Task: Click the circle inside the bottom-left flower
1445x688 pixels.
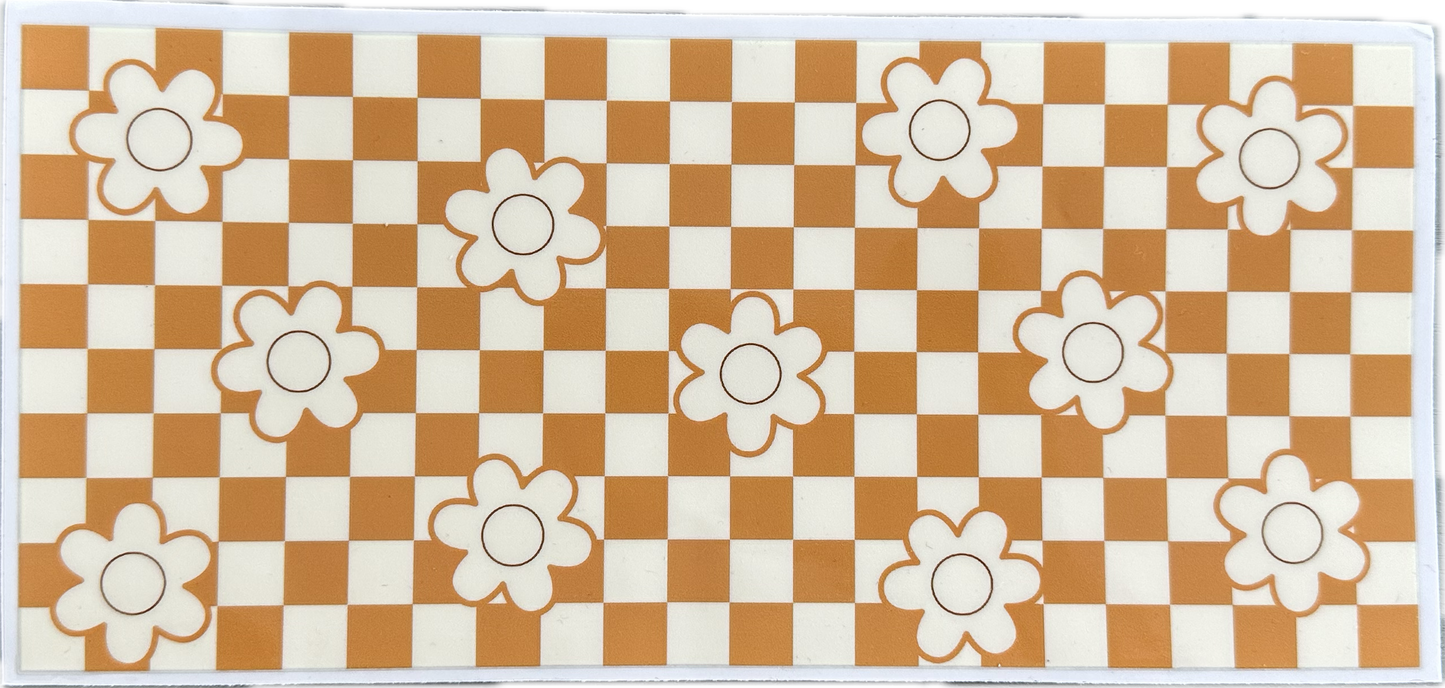Action: coord(133,583)
